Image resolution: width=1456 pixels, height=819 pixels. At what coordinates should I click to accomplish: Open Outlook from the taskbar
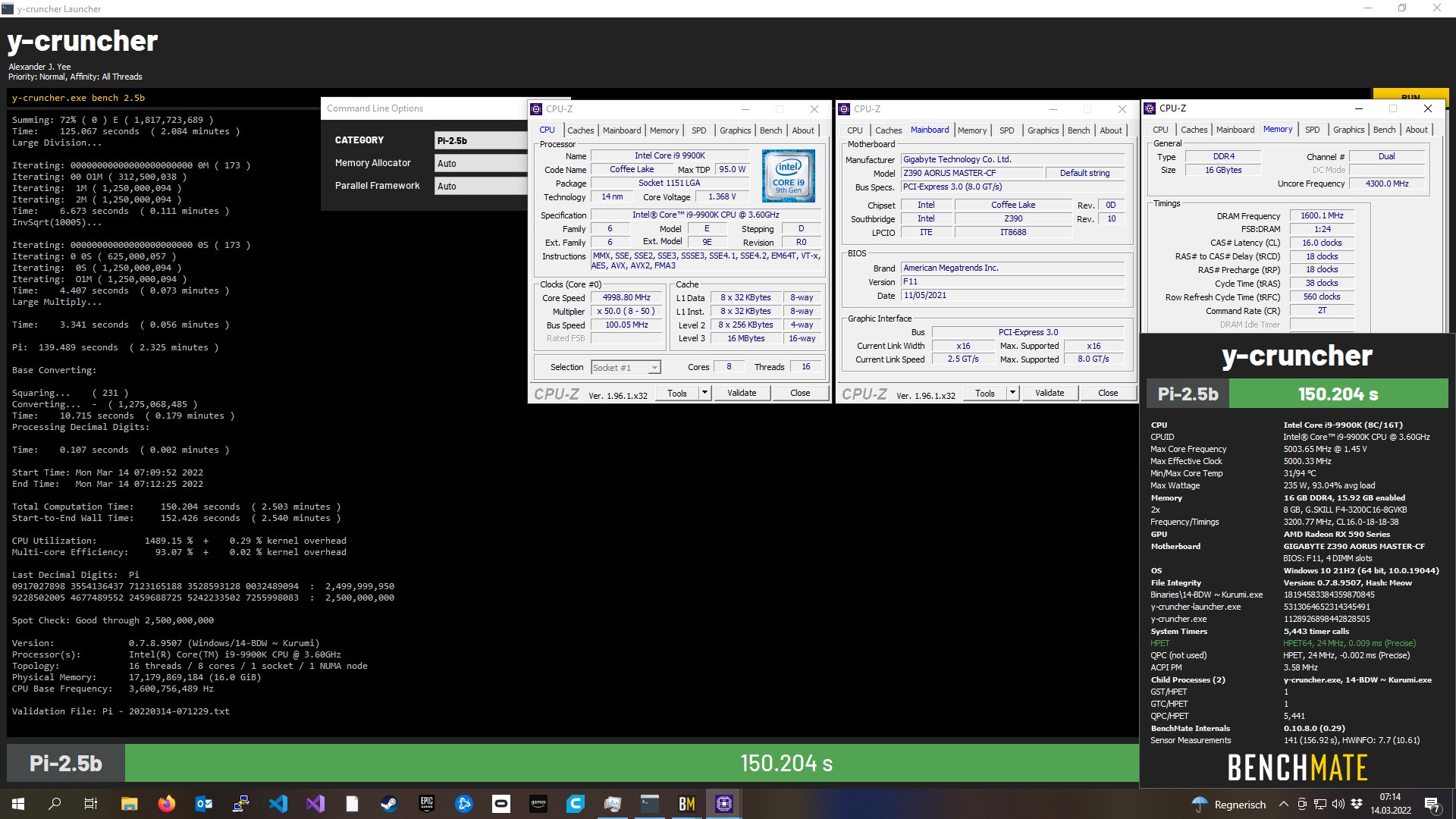tap(203, 804)
